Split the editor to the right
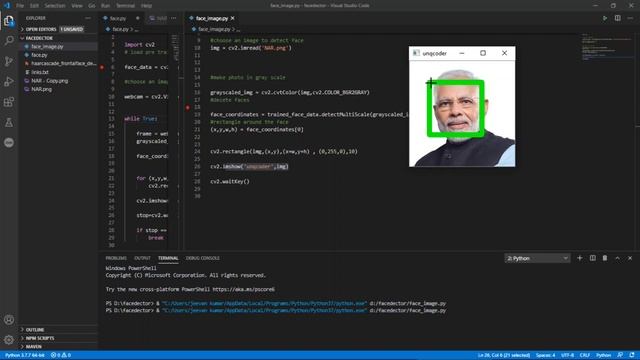Viewport: 640px width, 360px height. [x=618, y=18]
